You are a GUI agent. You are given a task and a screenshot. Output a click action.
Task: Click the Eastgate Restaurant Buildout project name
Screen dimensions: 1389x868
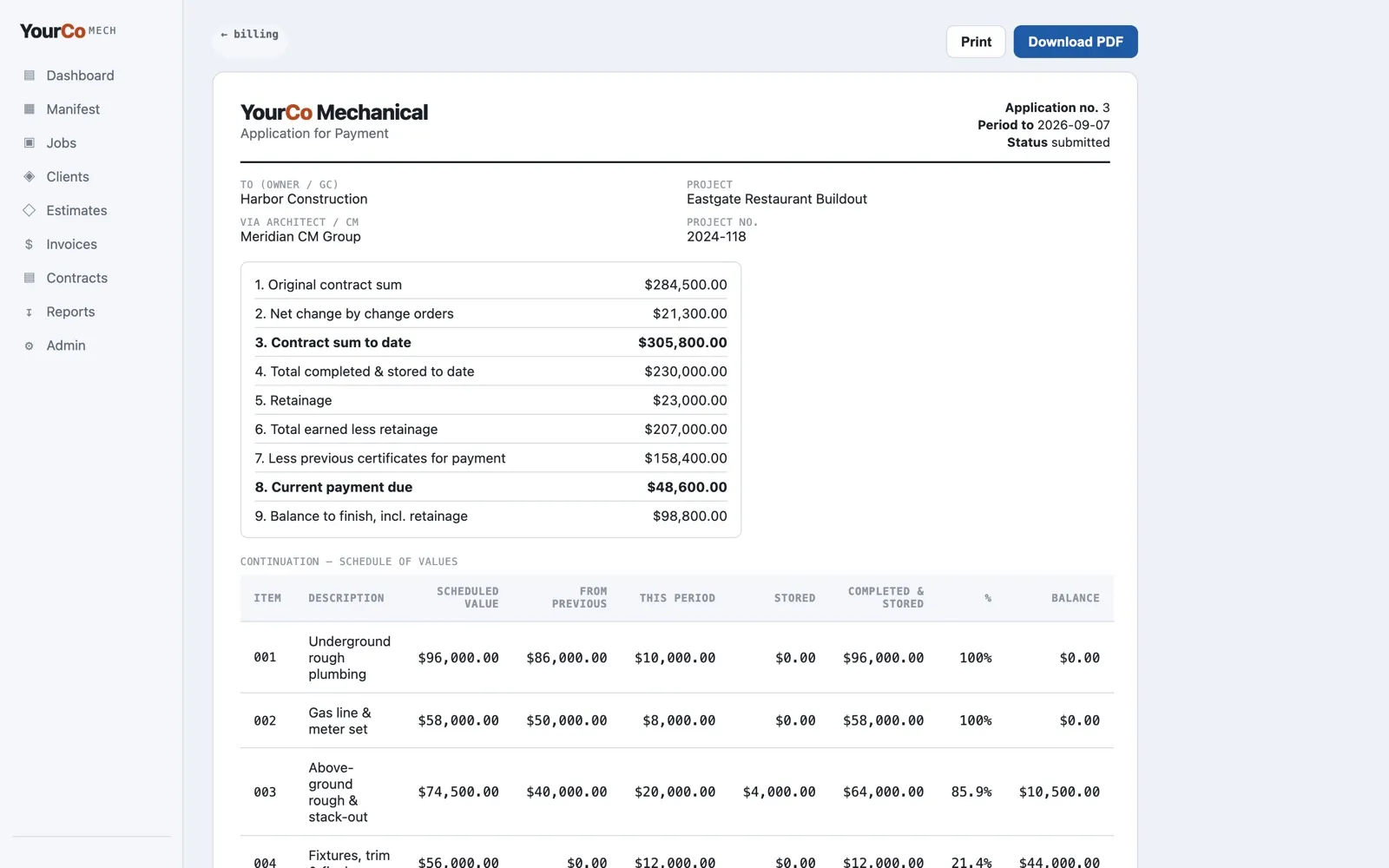tap(777, 200)
